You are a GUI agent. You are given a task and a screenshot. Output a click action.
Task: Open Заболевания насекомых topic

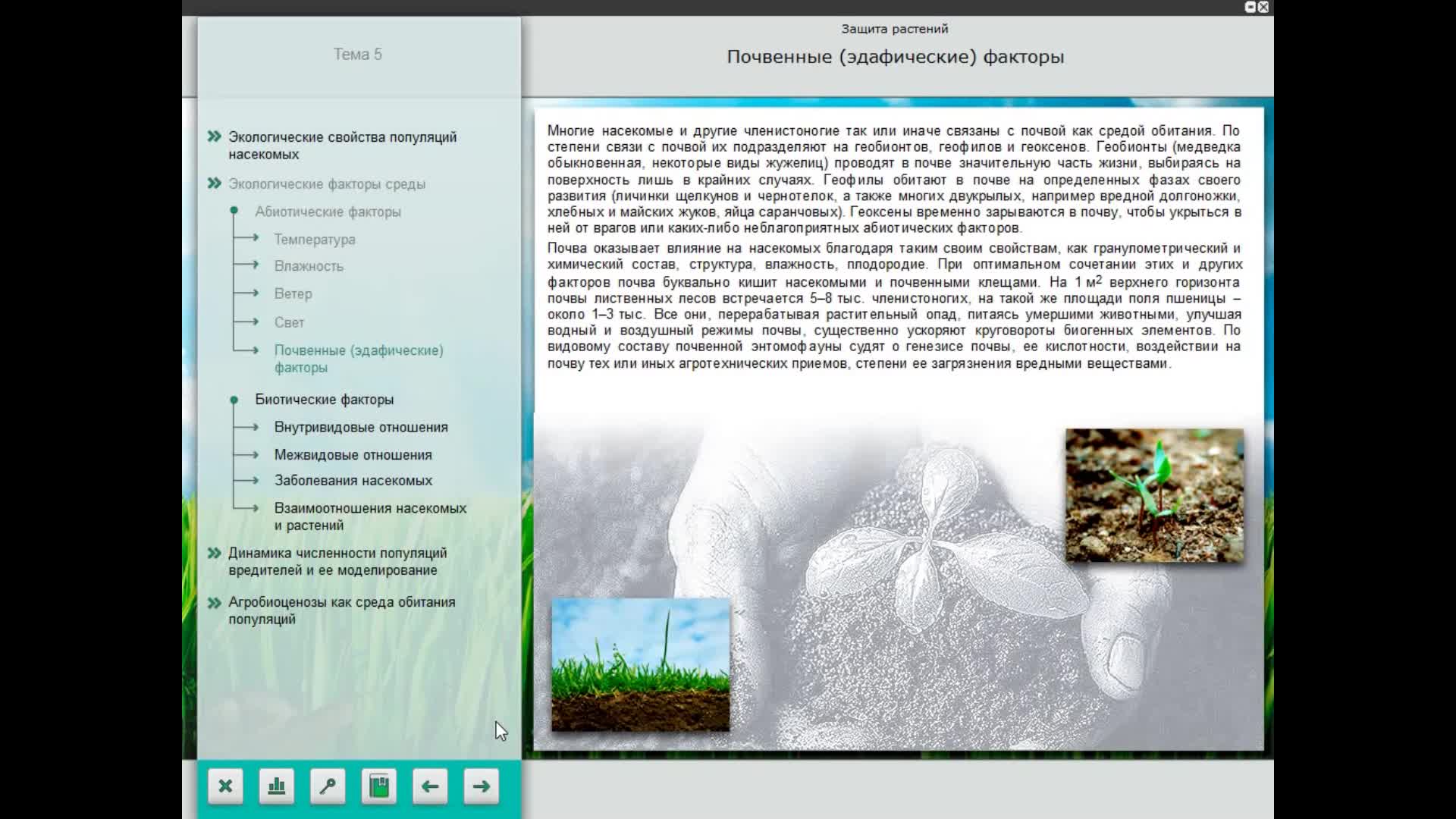(x=353, y=481)
